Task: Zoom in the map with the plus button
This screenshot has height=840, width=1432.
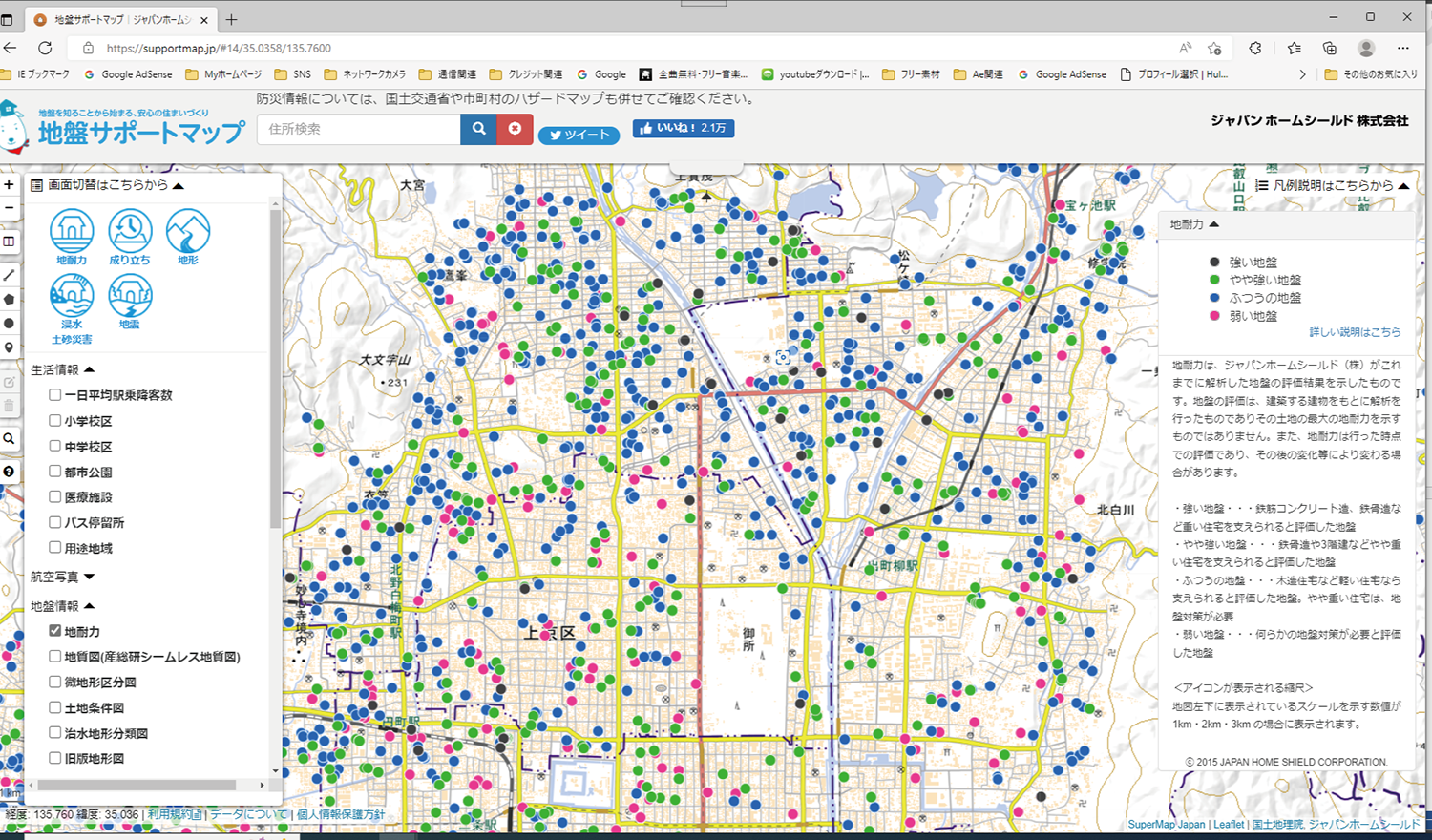Action: tap(9, 185)
